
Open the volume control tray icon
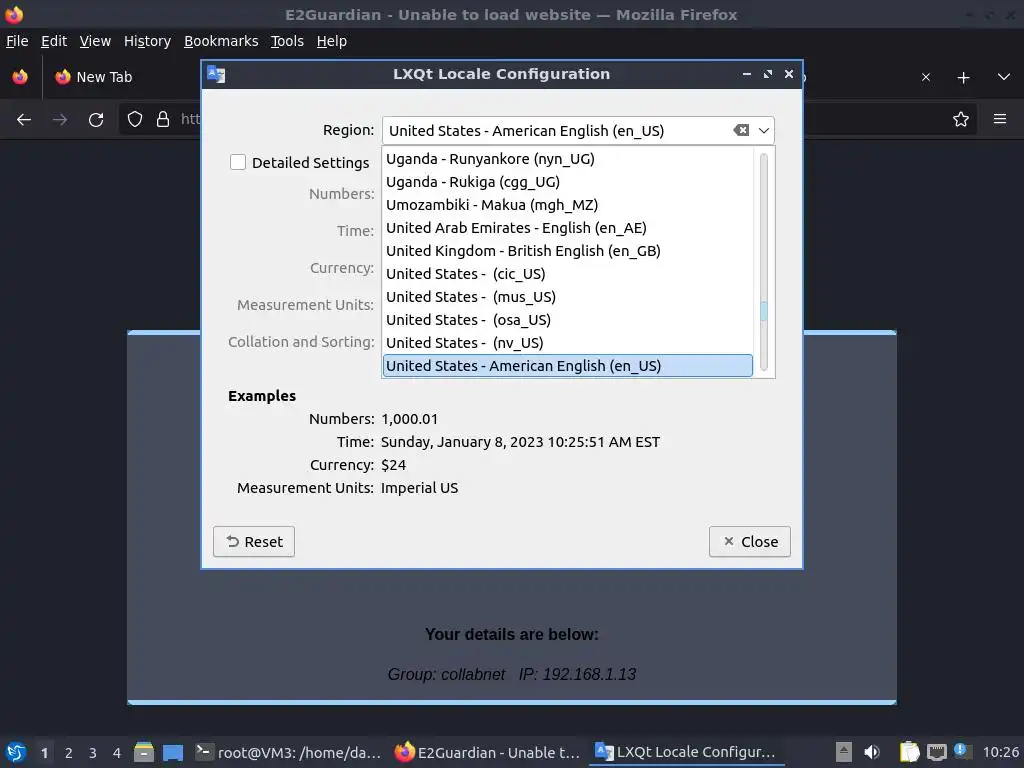tap(872, 752)
